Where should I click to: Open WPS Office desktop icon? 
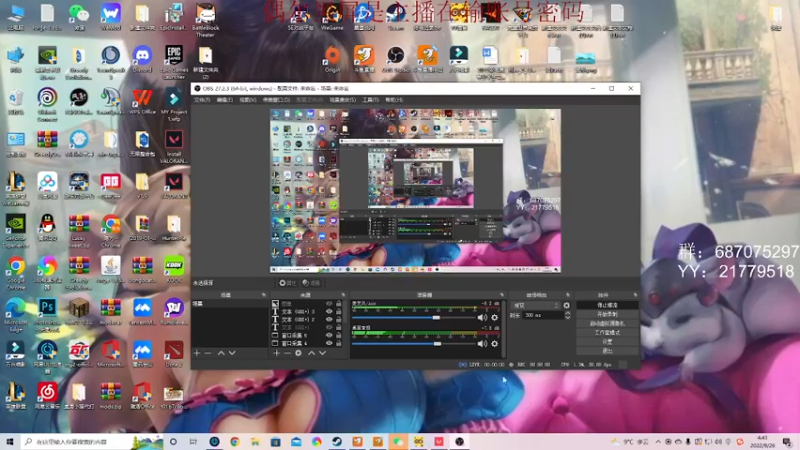point(142,102)
